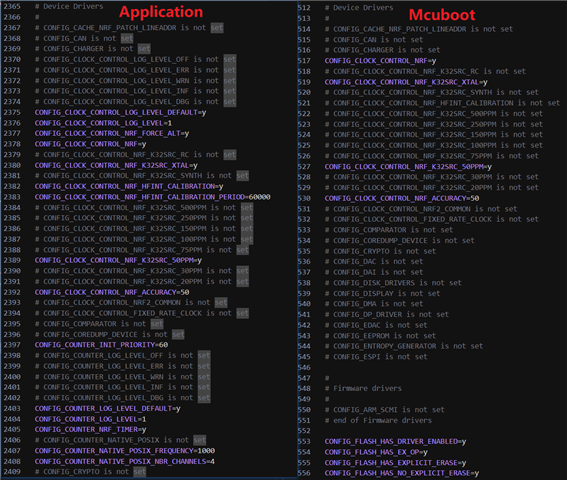Click CONFIG_CAN is not set on line 2368

pyautogui.click(x=84, y=38)
